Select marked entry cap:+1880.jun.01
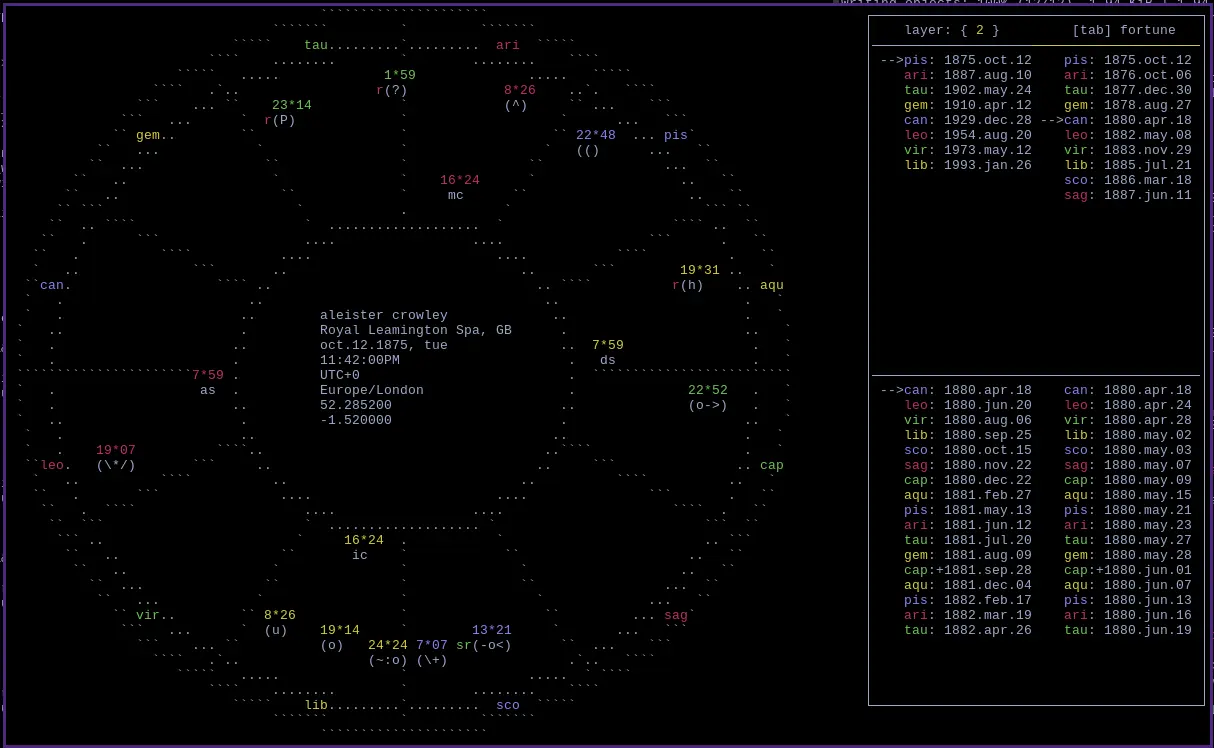This screenshot has height=748, width=1214. (x=1128, y=570)
